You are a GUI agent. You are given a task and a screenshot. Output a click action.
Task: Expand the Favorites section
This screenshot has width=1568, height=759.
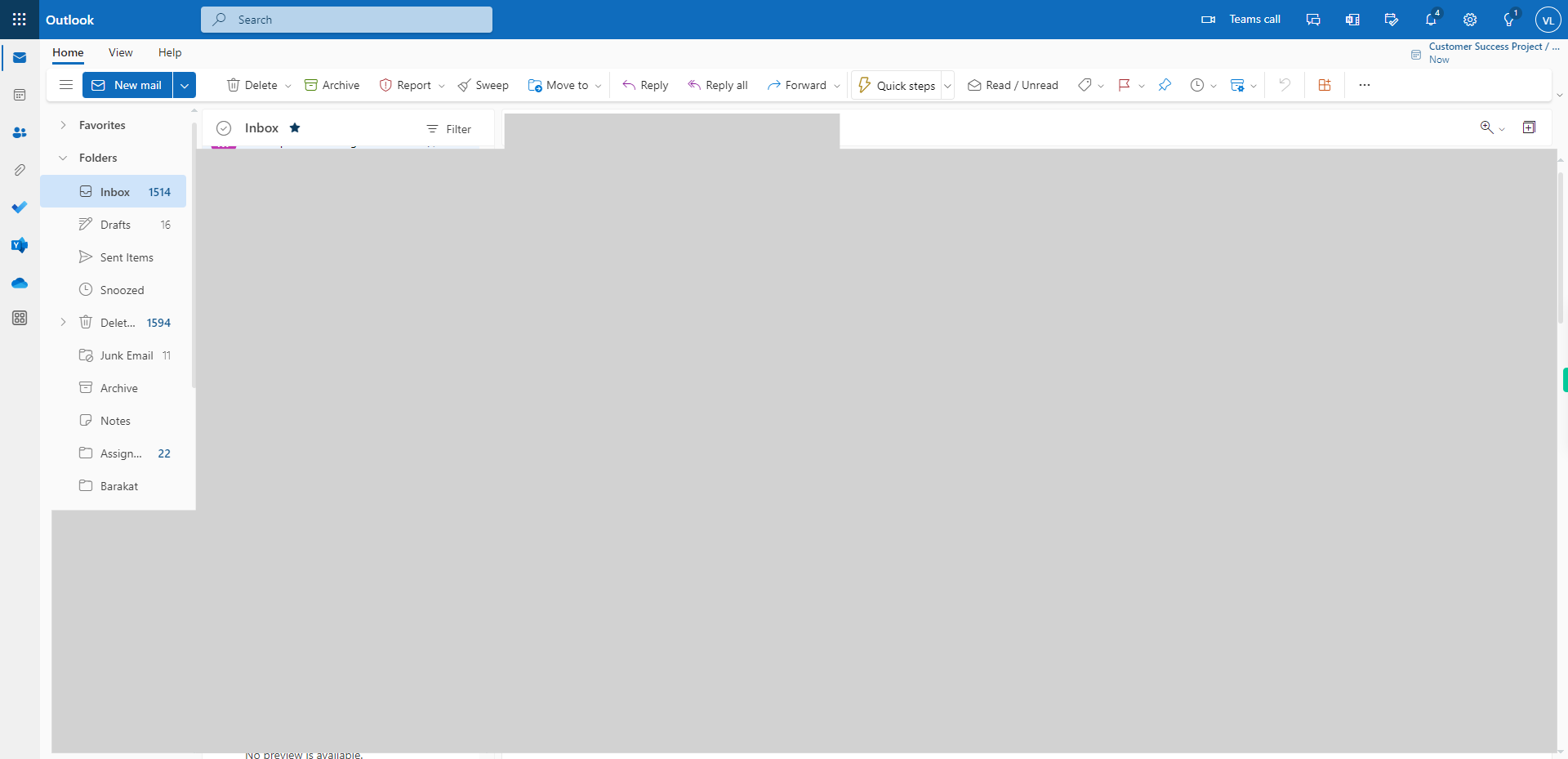pyautogui.click(x=63, y=125)
